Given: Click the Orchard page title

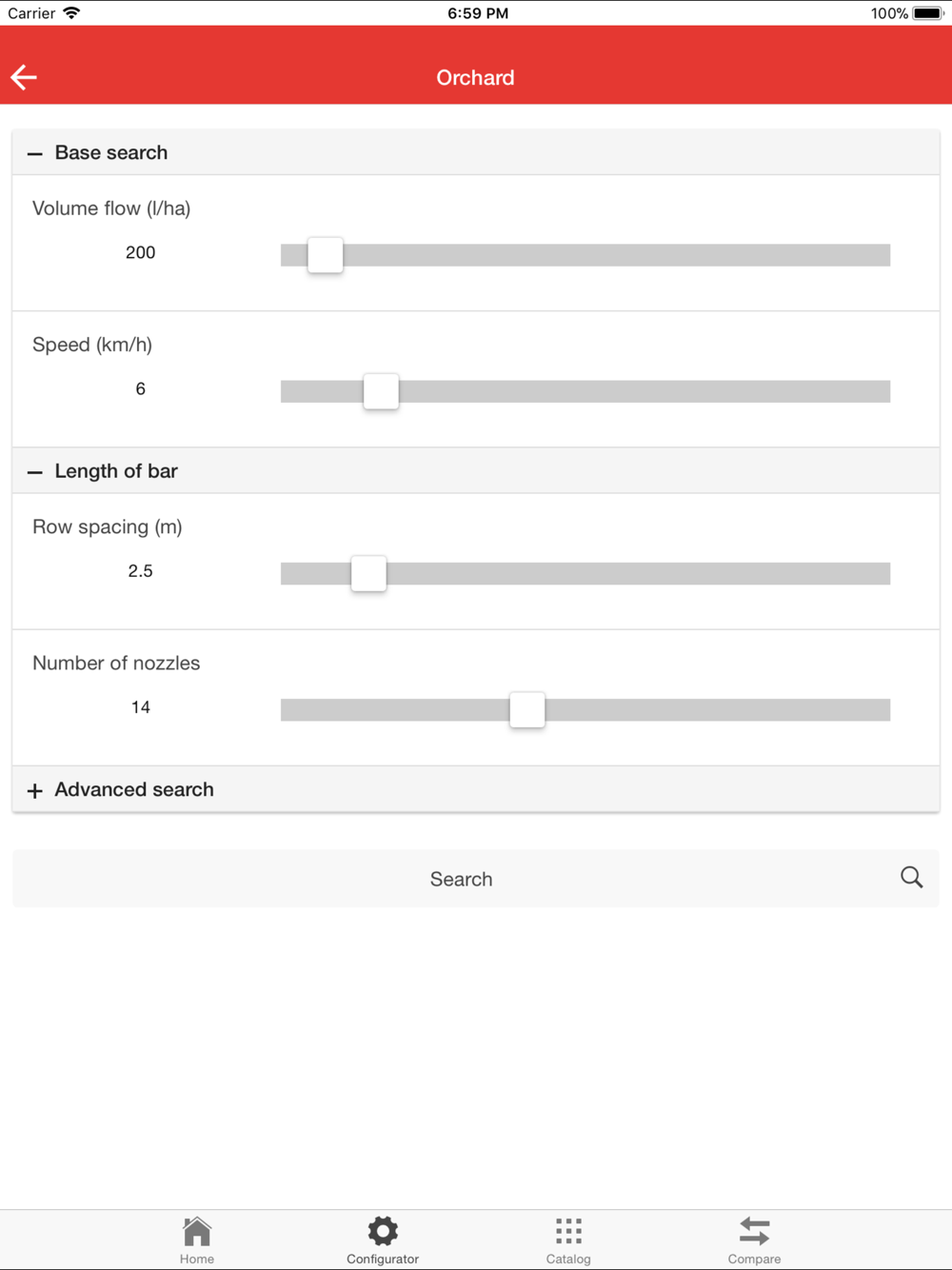Looking at the screenshot, I should [475, 78].
